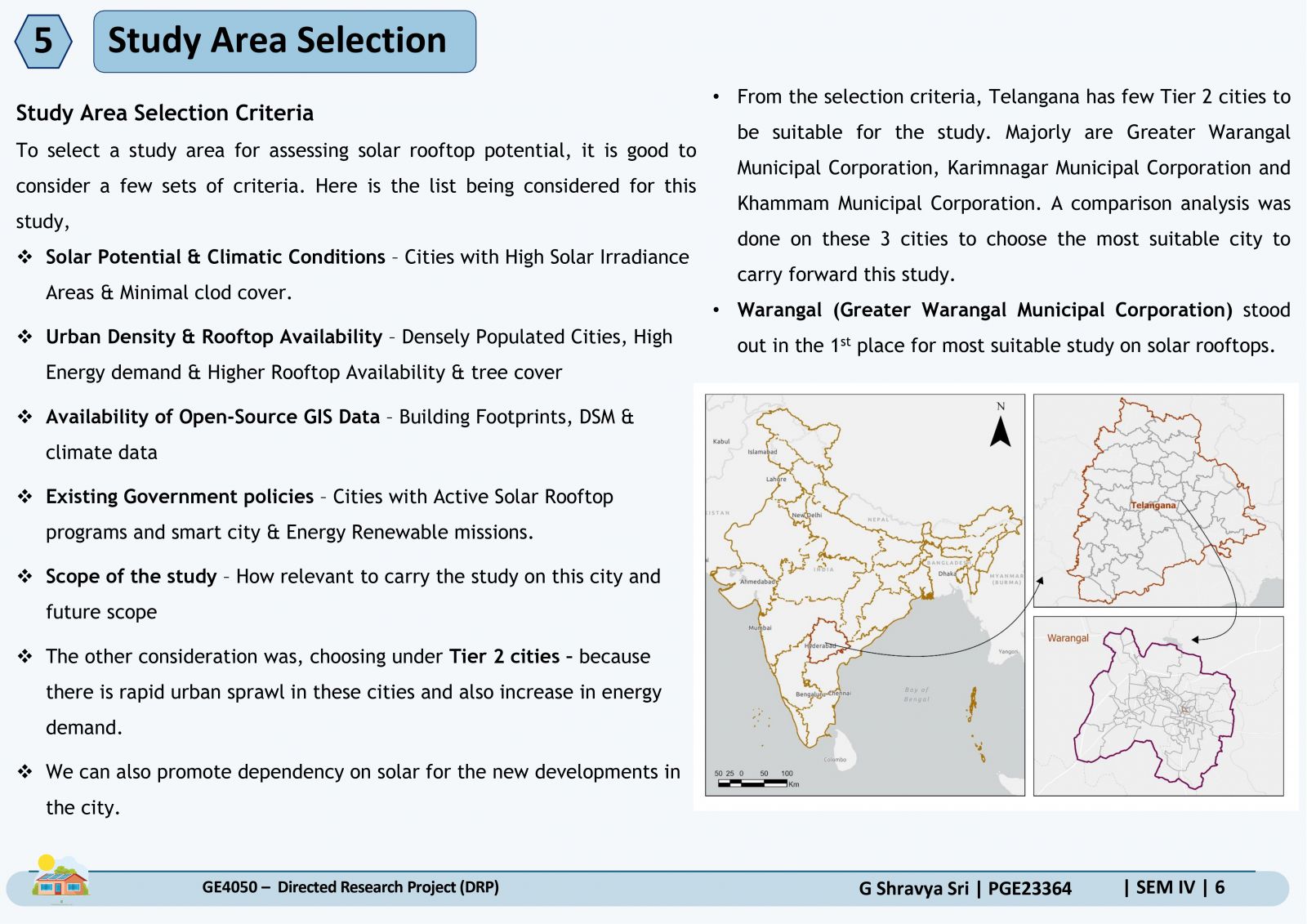
Task: Click the Warangal city boundary map
Action: (1158, 706)
